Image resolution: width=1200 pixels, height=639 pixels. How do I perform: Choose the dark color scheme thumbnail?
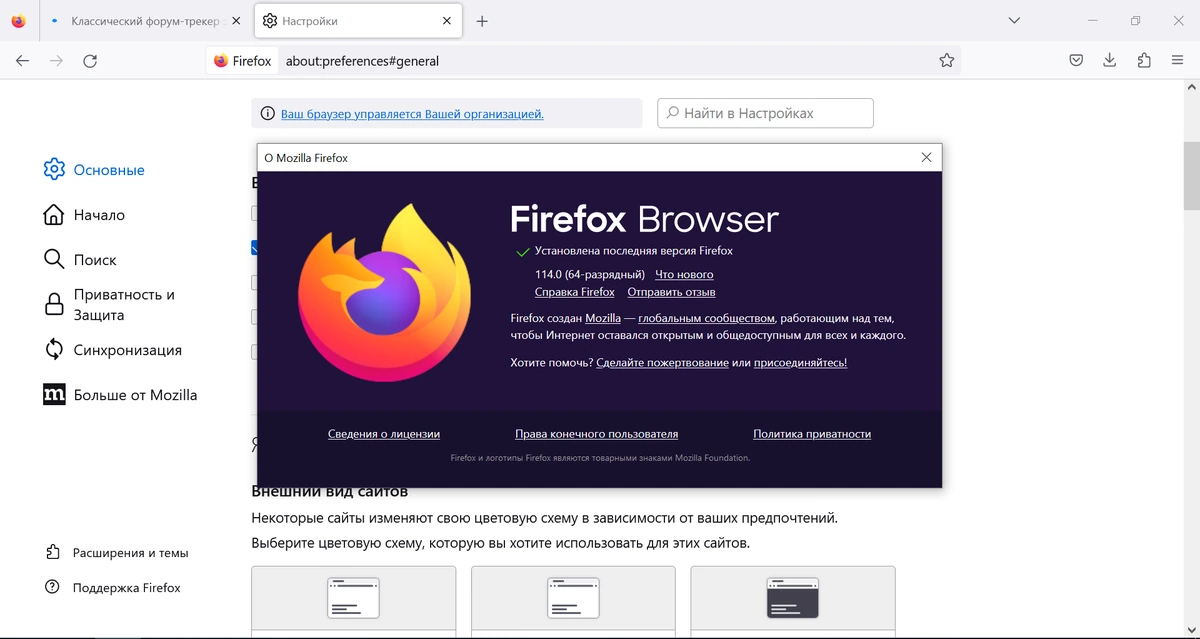[793, 600]
